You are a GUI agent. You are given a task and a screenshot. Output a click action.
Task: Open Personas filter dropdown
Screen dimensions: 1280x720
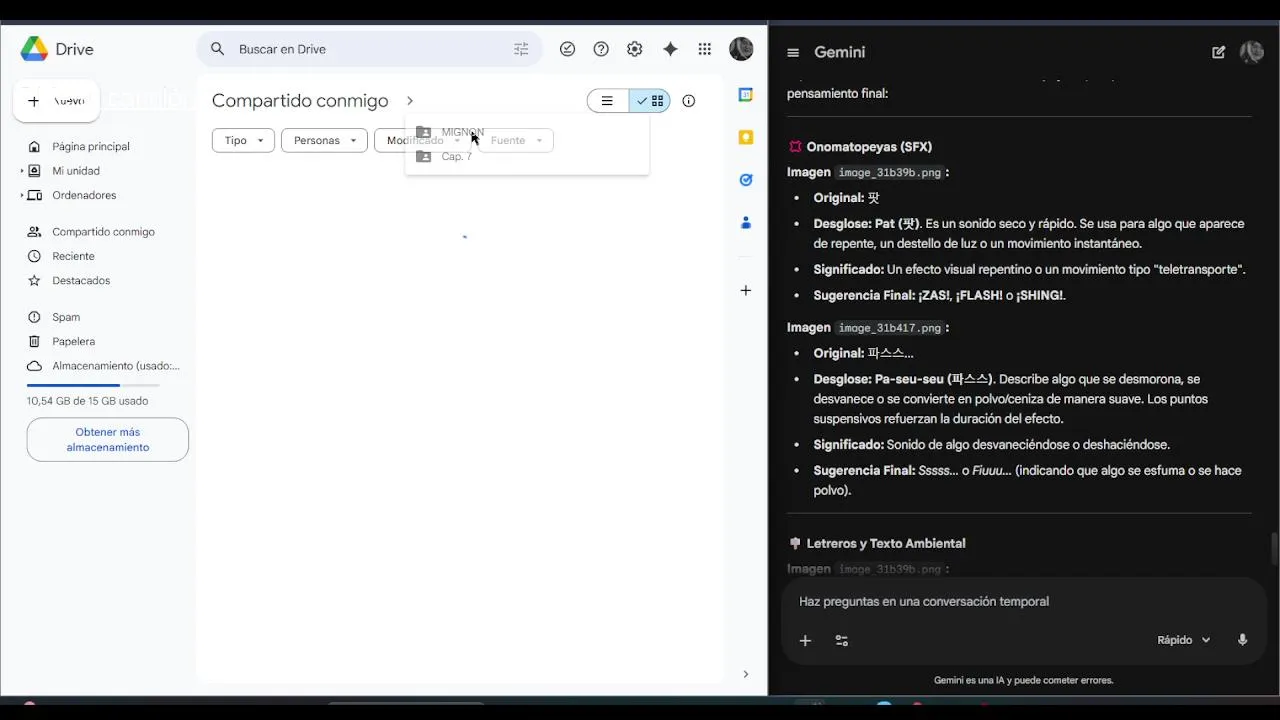pyautogui.click(x=324, y=141)
